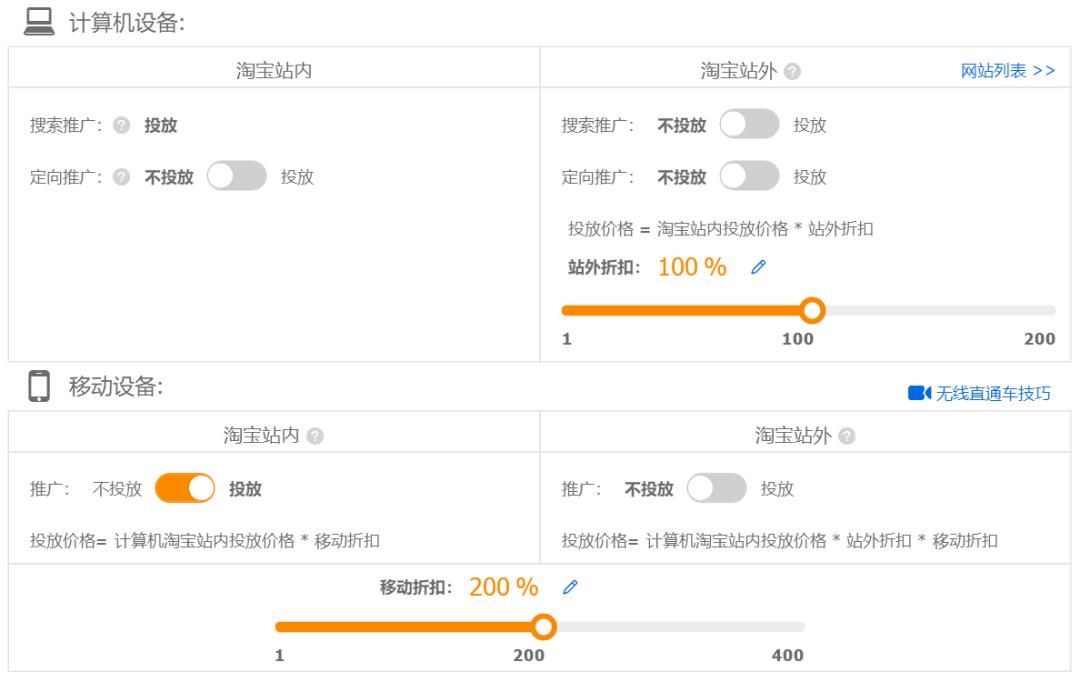Click the 站外折扣 slider handle

tap(813, 310)
